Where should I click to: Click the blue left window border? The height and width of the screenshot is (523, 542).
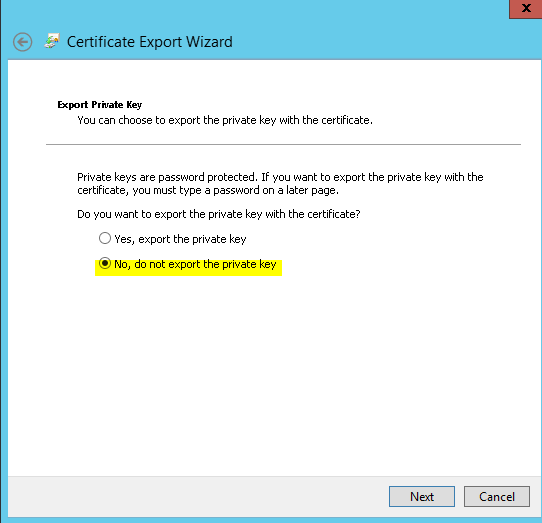click(x=4, y=277)
